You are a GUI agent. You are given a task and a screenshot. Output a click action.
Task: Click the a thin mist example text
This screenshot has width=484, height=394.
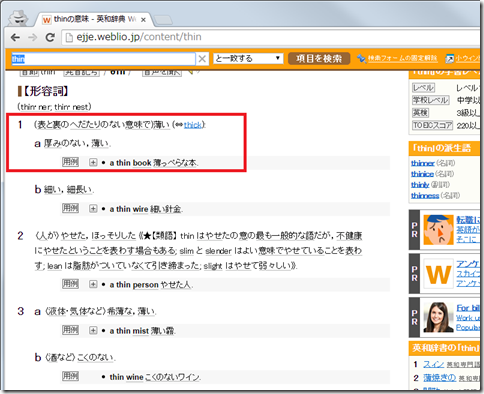coord(143,331)
